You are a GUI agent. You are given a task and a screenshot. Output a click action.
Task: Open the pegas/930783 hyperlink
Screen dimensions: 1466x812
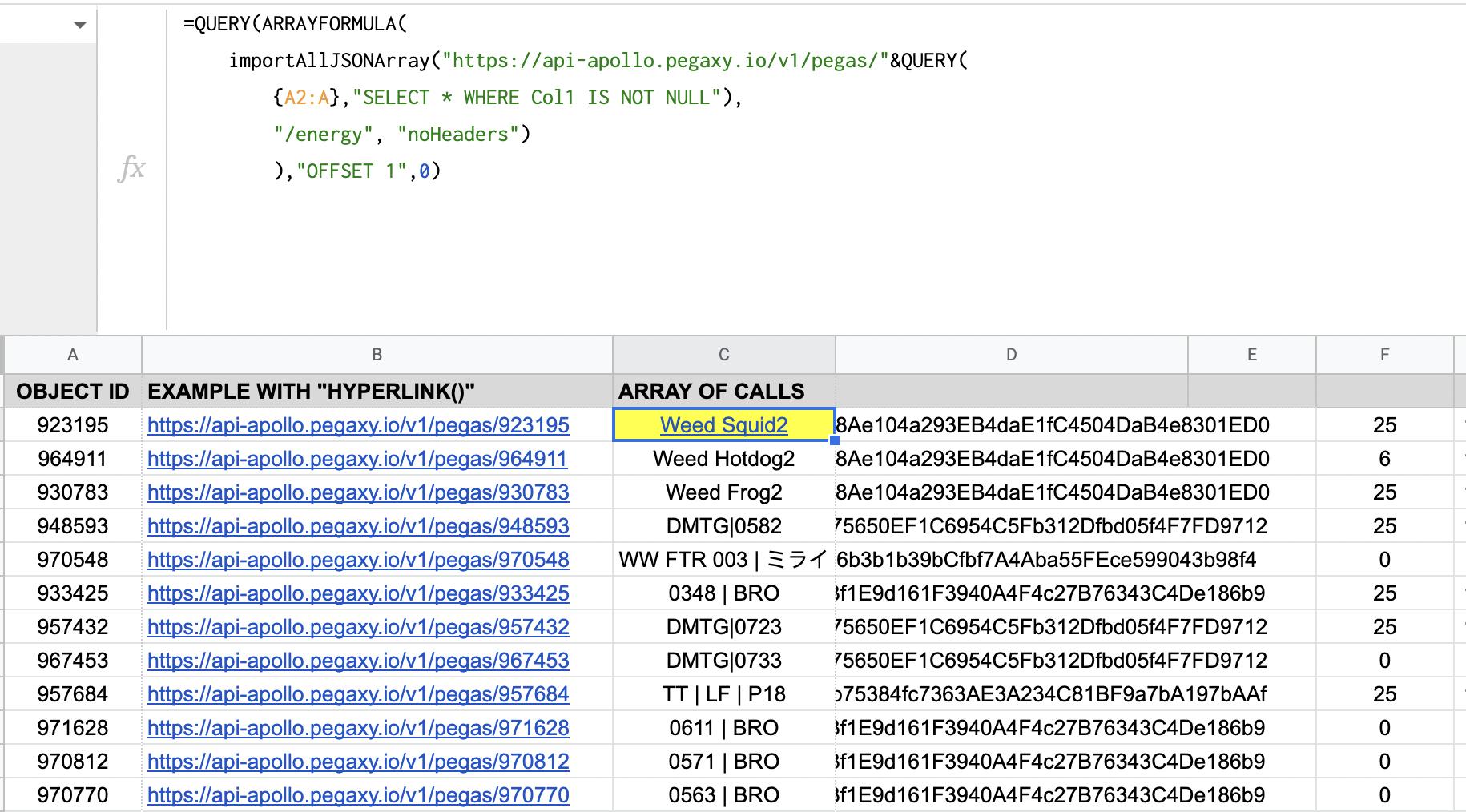(358, 492)
